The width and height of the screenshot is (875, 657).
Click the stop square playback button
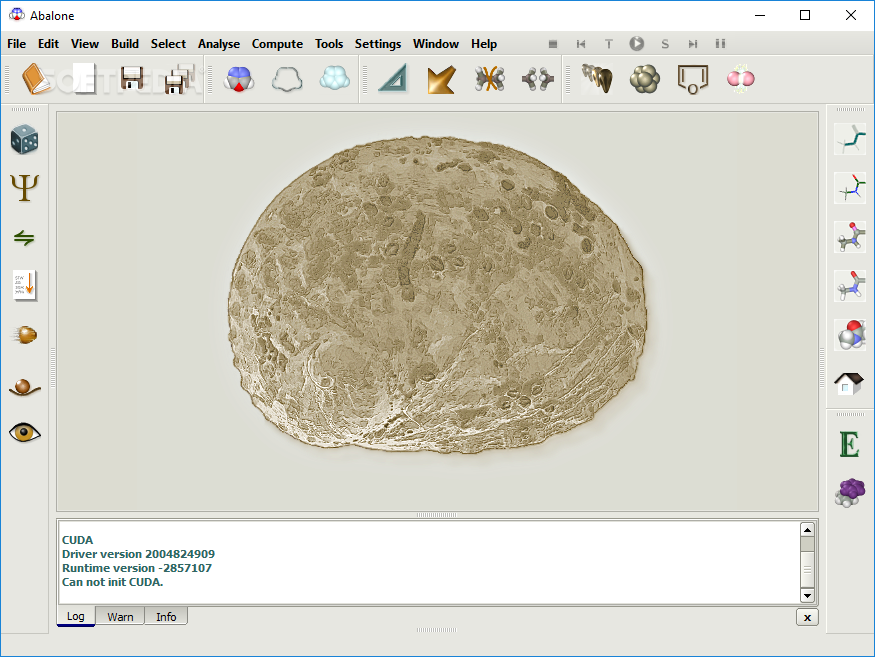[x=553, y=44]
